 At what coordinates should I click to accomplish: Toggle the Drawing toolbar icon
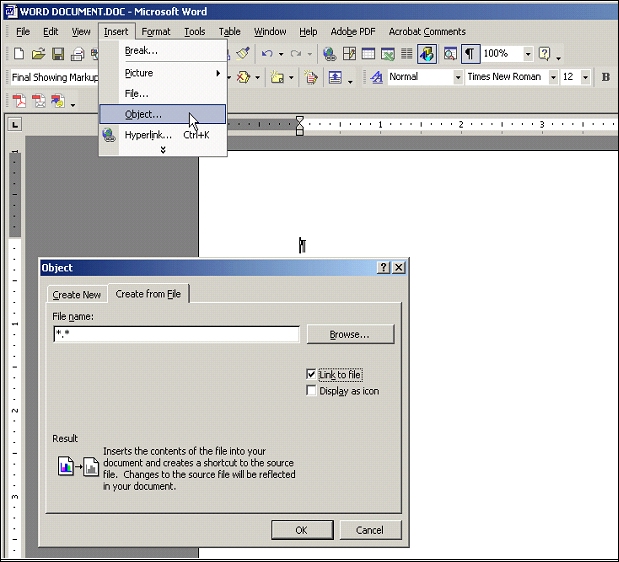coord(427,54)
